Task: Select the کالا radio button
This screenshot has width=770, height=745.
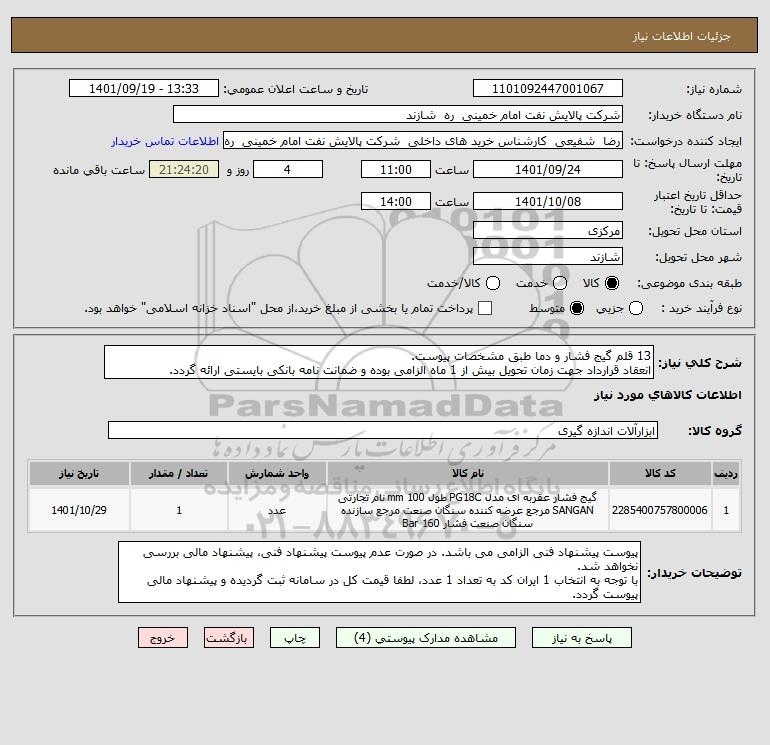Action: click(x=612, y=283)
